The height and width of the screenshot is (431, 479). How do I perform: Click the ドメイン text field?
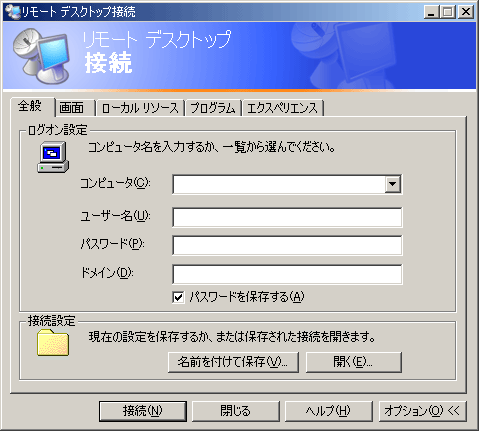point(287,274)
